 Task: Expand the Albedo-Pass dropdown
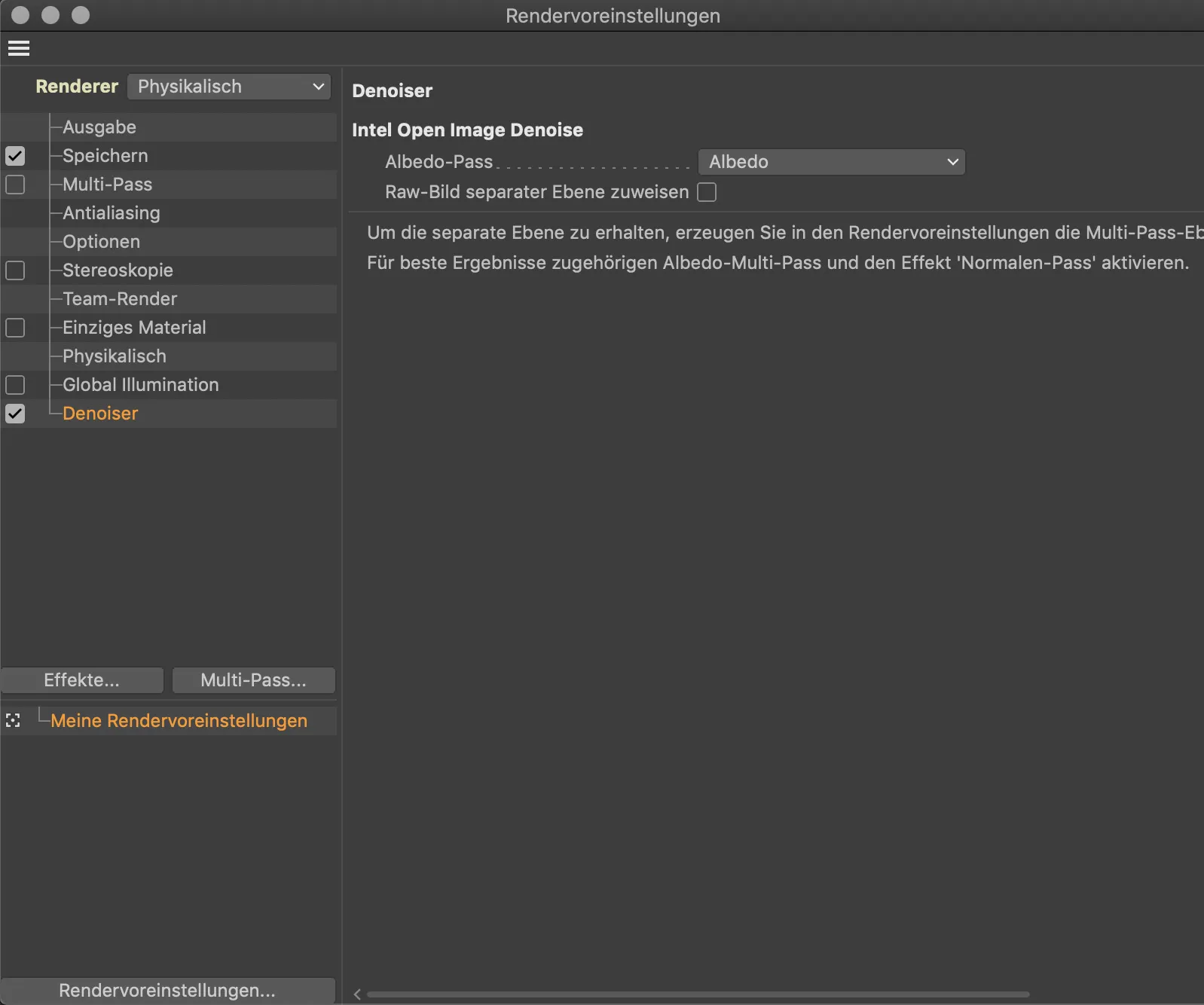[x=831, y=162]
